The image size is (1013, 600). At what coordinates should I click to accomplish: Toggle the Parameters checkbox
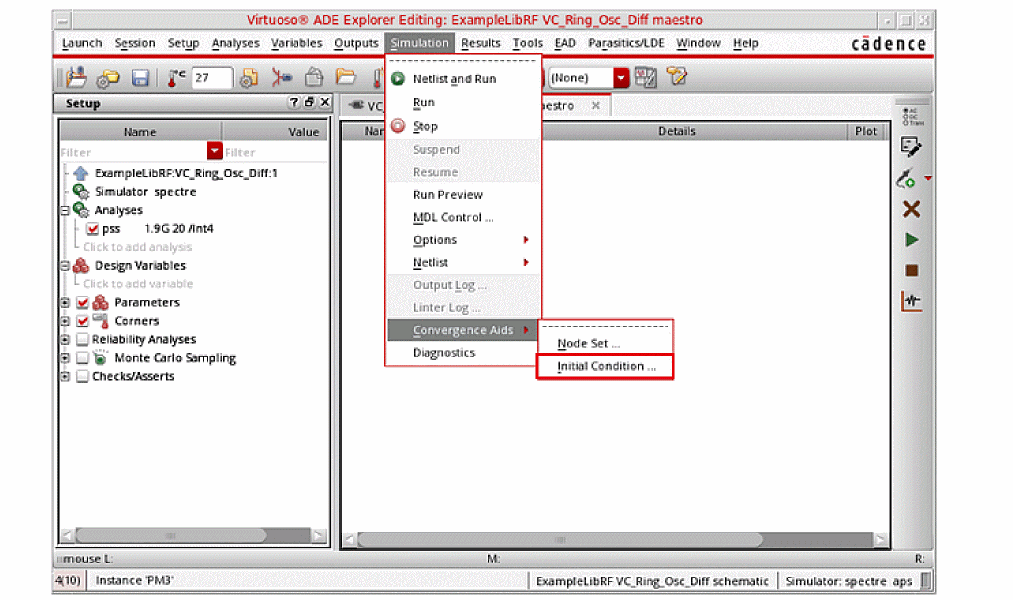click(x=82, y=302)
